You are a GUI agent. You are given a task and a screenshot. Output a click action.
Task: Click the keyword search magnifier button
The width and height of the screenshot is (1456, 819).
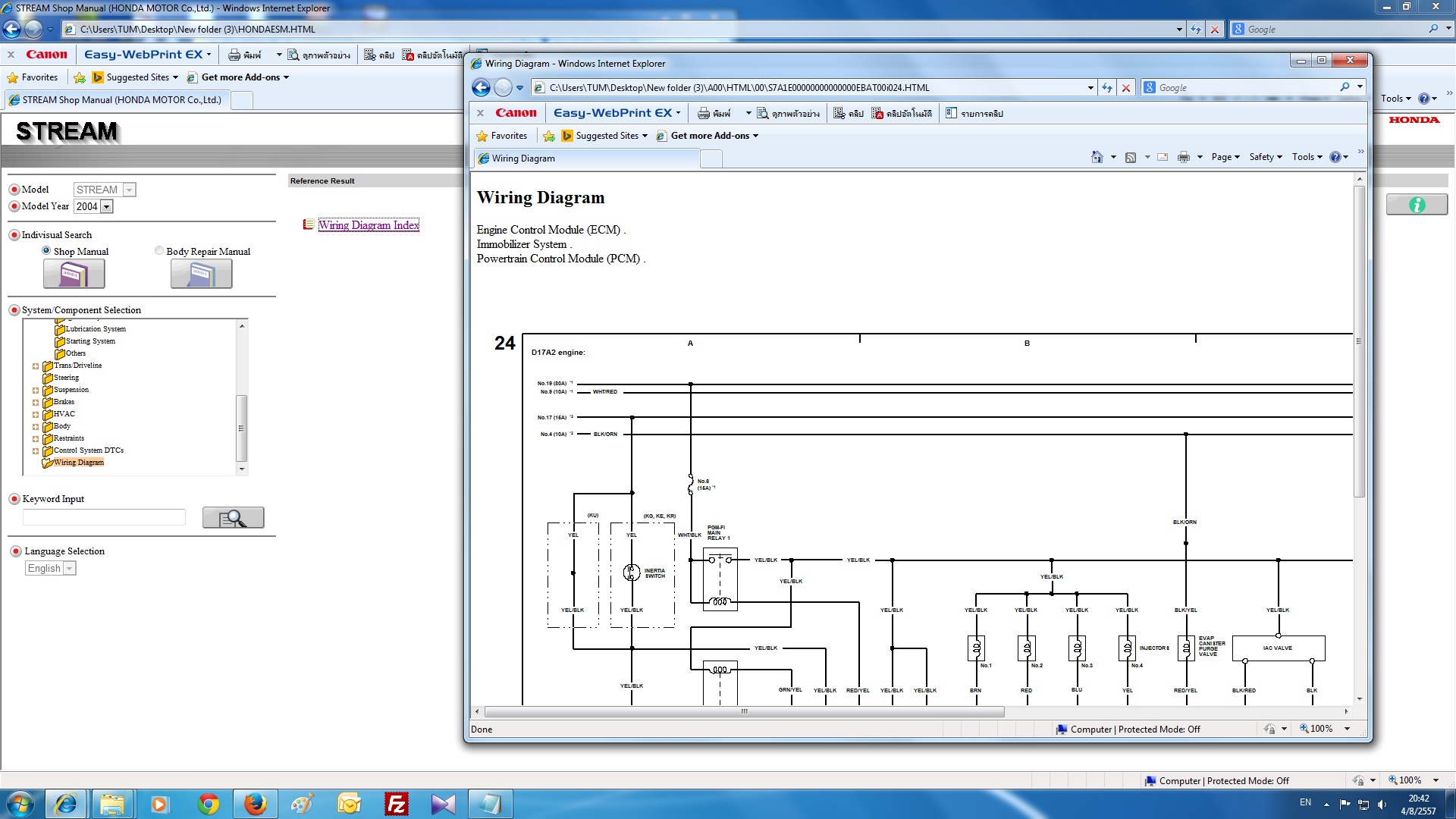pos(233,518)
